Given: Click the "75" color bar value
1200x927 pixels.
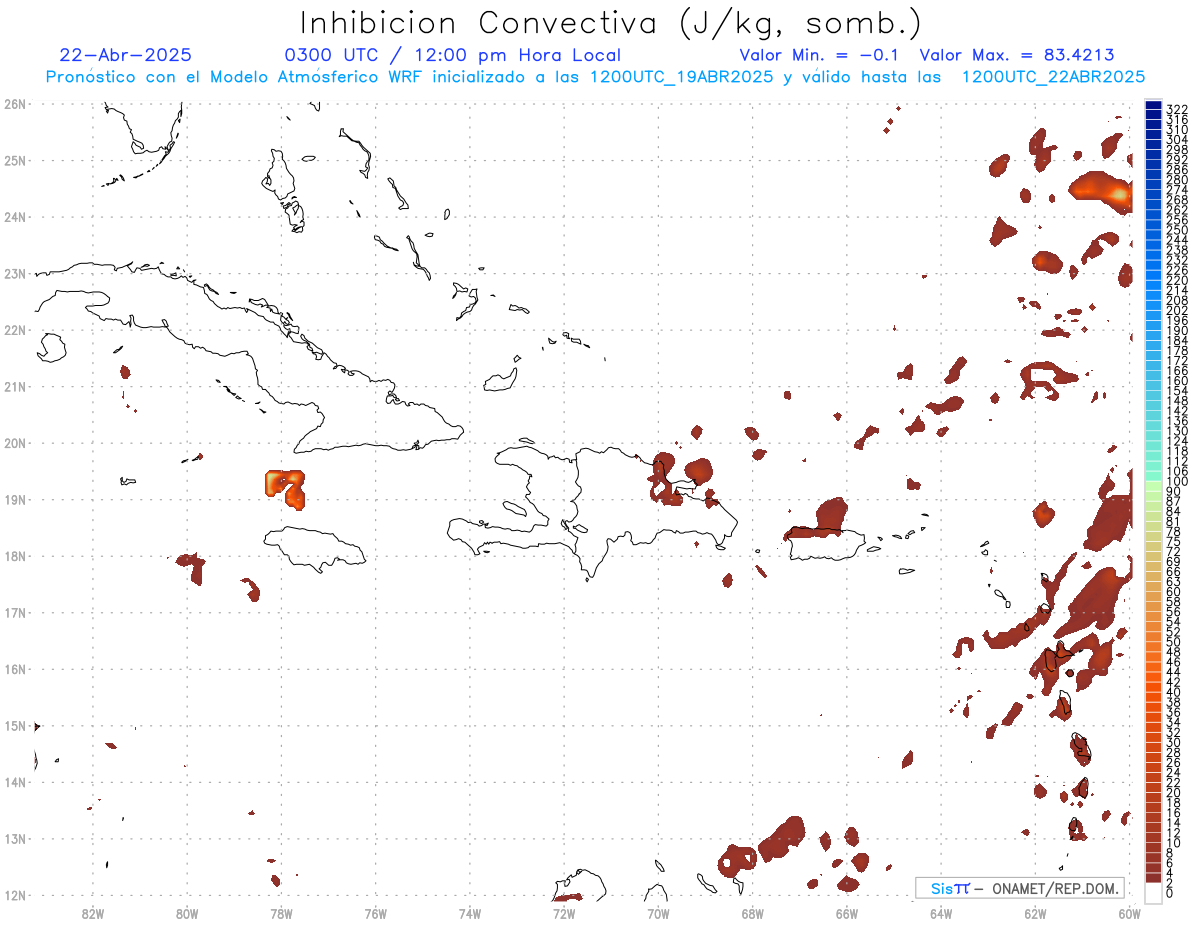Looking at the screenshot, I should [x=1173, y=542].
